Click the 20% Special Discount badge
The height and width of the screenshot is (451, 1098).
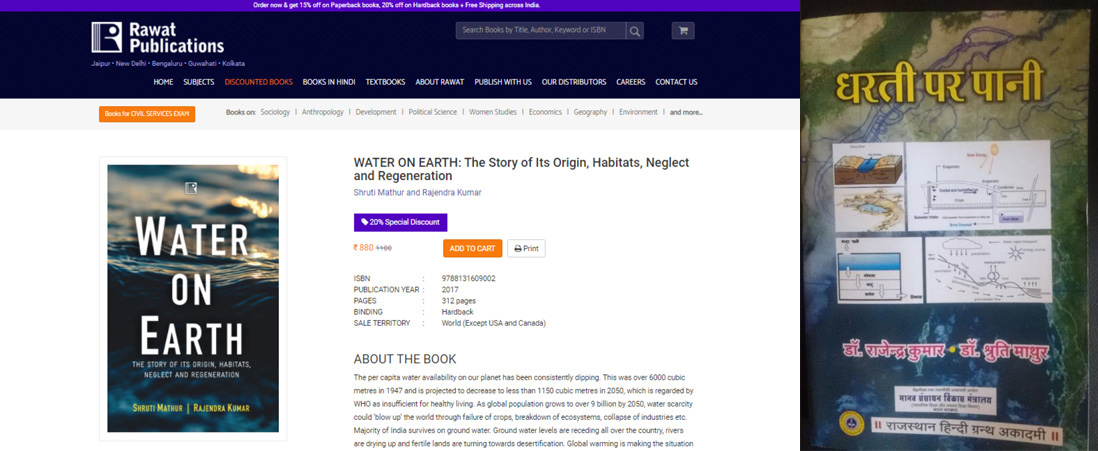(x=401, y=222)
